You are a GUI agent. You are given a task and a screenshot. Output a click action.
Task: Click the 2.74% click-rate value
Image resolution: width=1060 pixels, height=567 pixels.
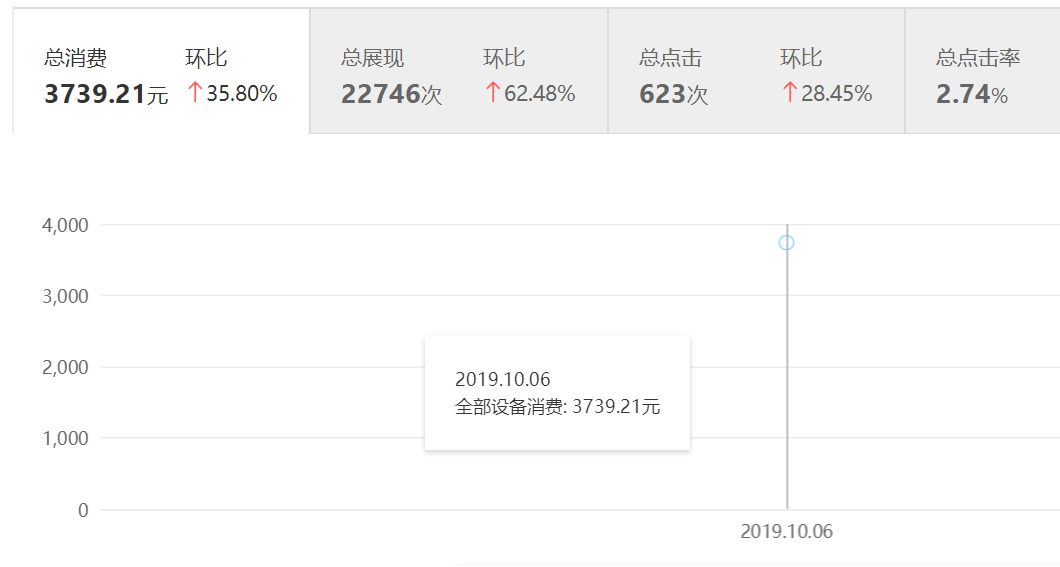click(971, 95)
